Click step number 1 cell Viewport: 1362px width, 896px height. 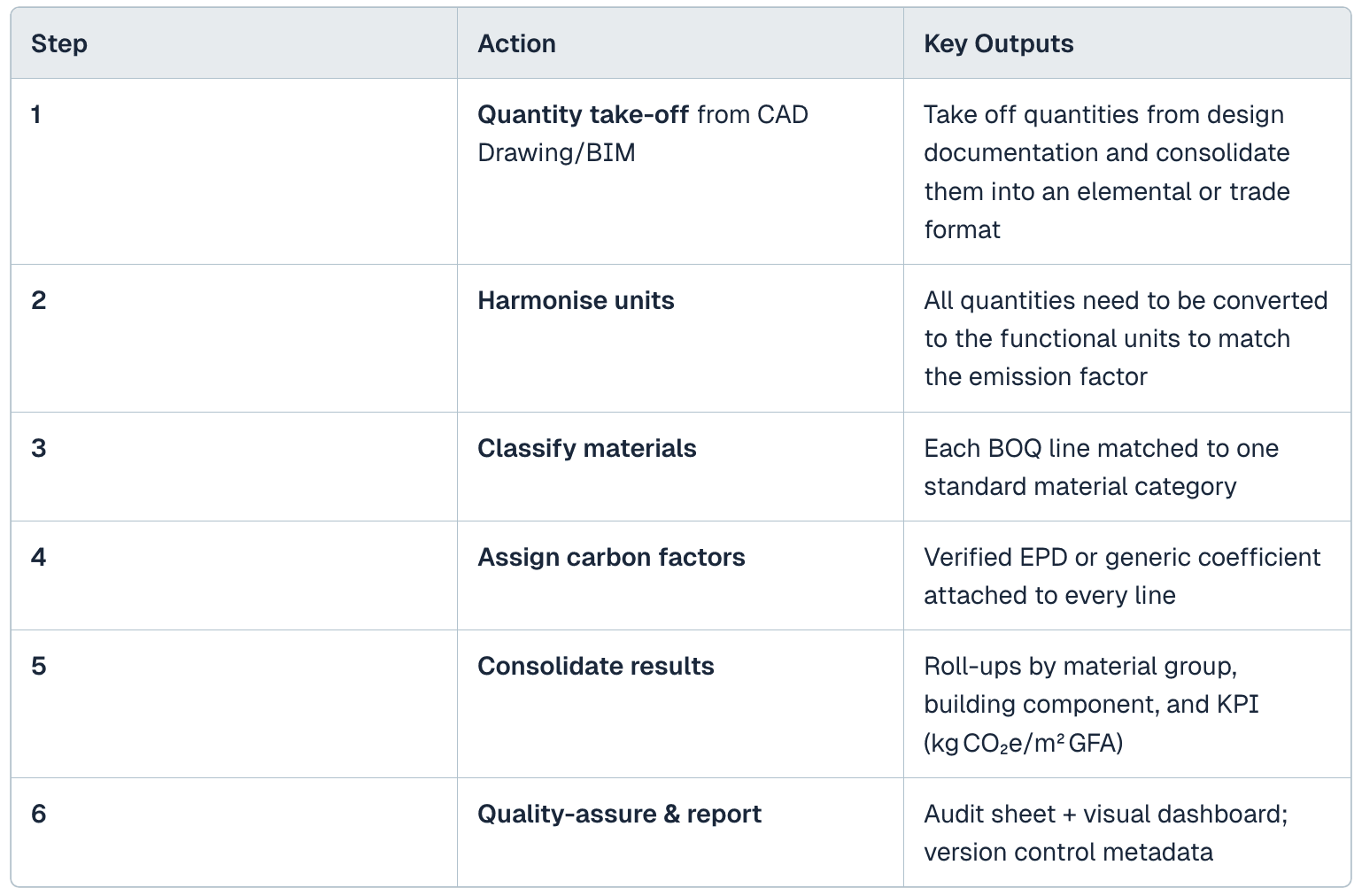pos(36,114)
